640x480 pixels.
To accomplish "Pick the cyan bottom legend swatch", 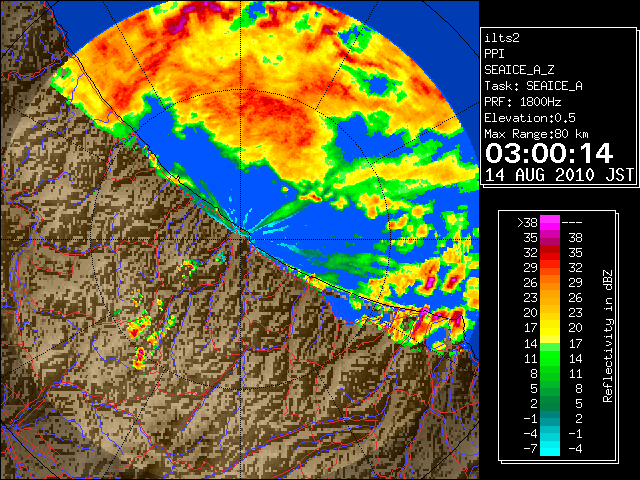I will tap(550, 448).
